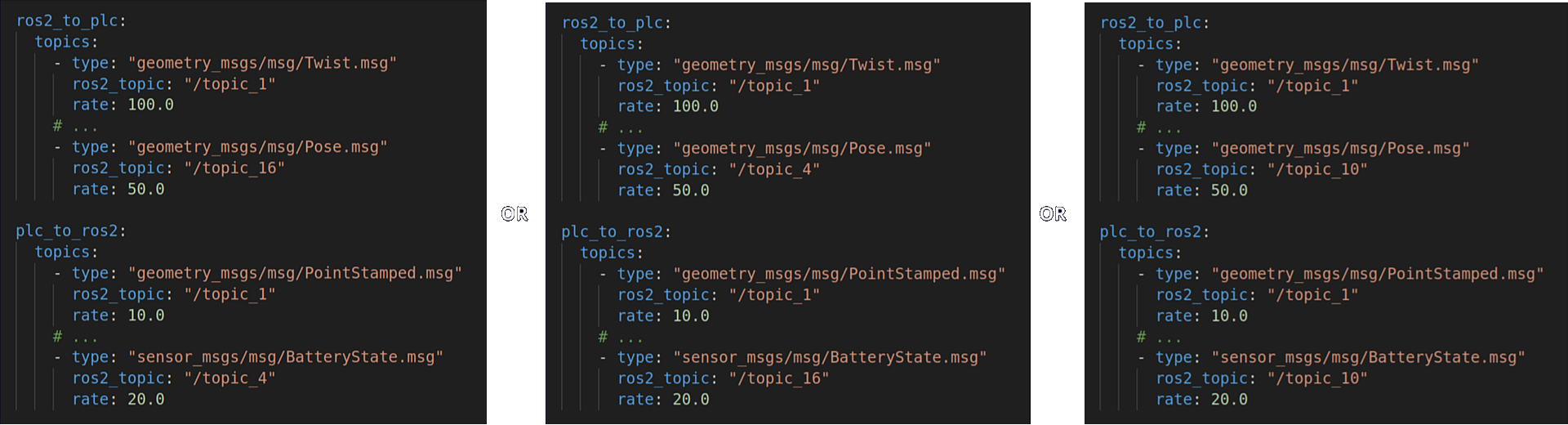Click "/topic_16" string in the left code panel
This screenshot has width=1568, height=425.
point(234,168)
